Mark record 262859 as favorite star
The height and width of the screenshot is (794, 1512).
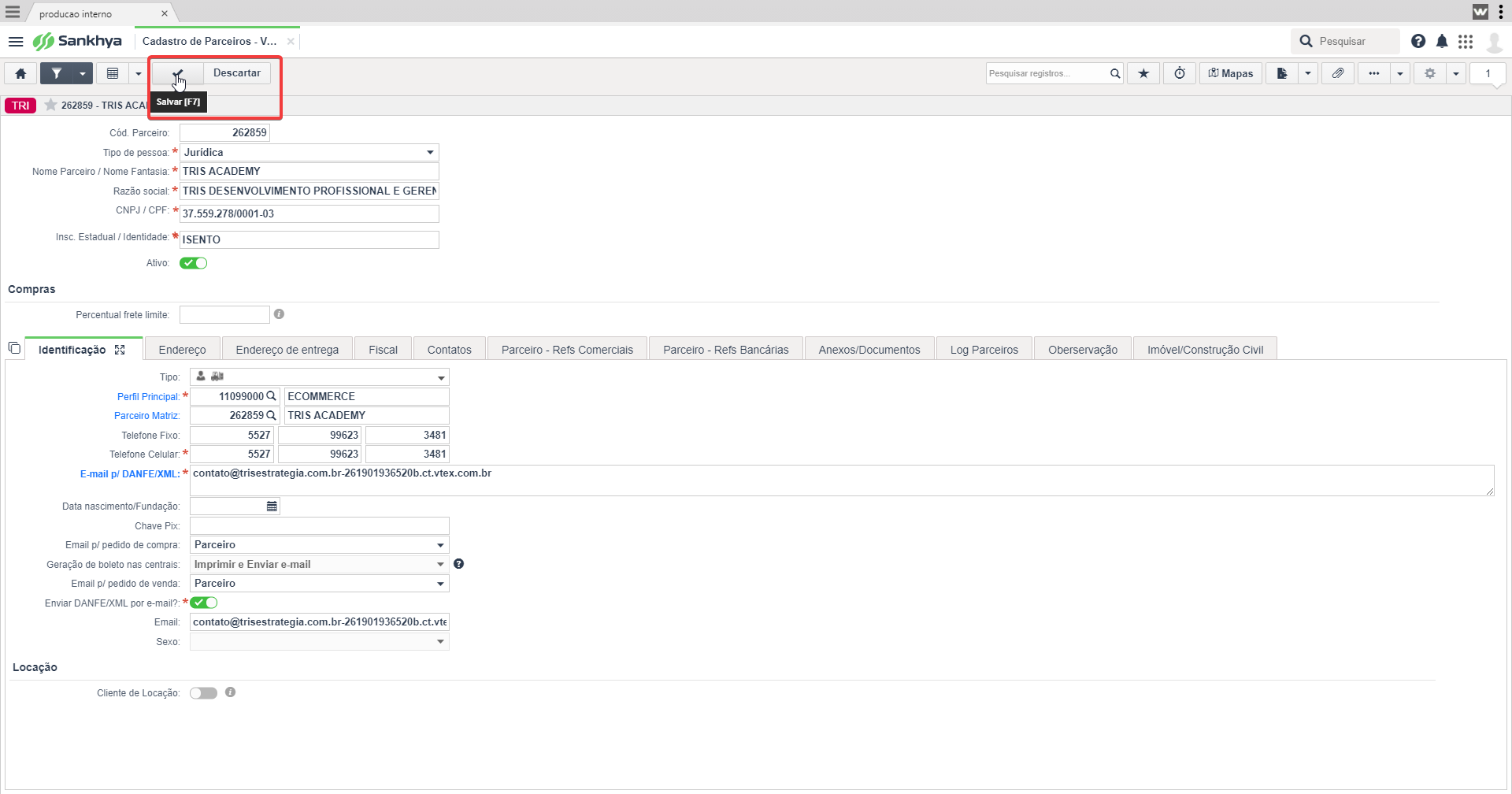click(50, 105)
